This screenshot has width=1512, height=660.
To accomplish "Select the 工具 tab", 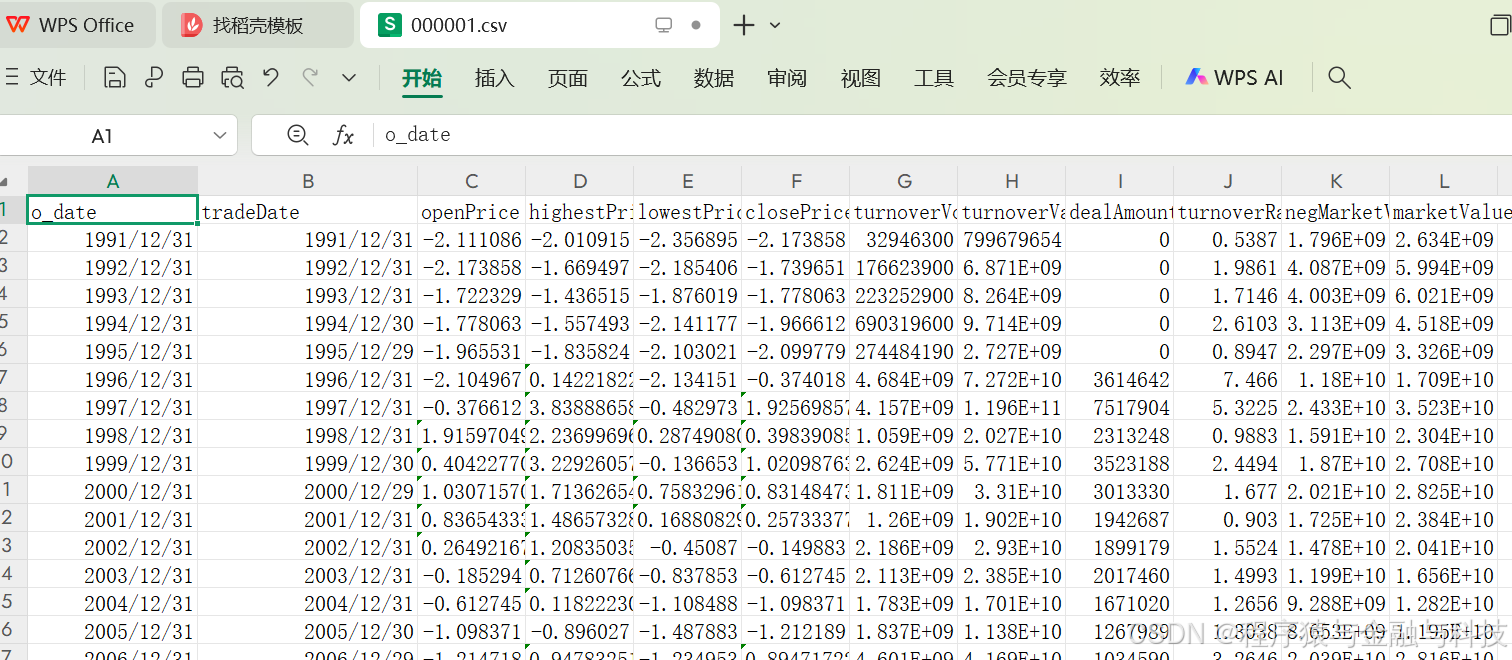I will coord(934,78).
